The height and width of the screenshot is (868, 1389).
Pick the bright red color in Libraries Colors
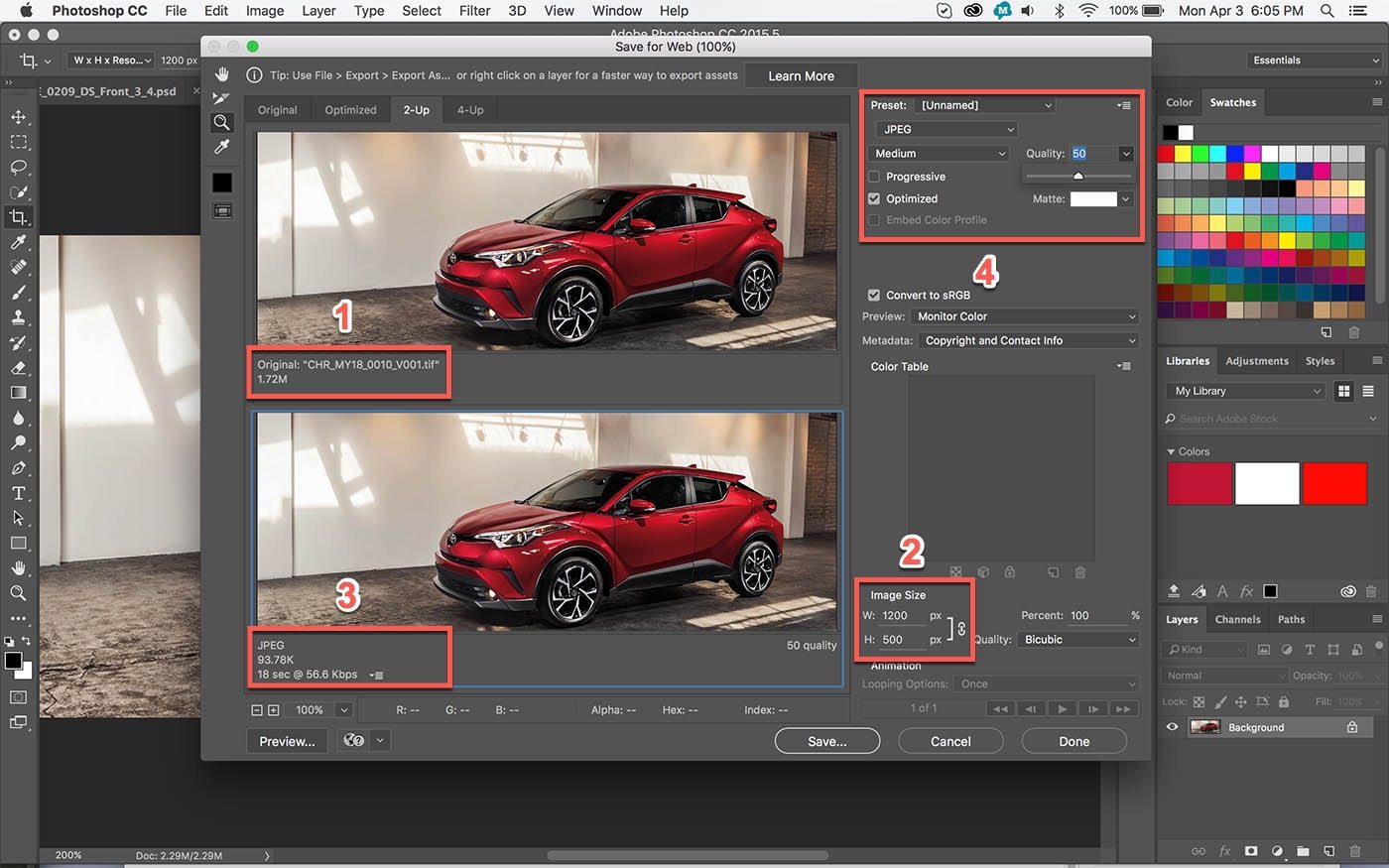1334,484
